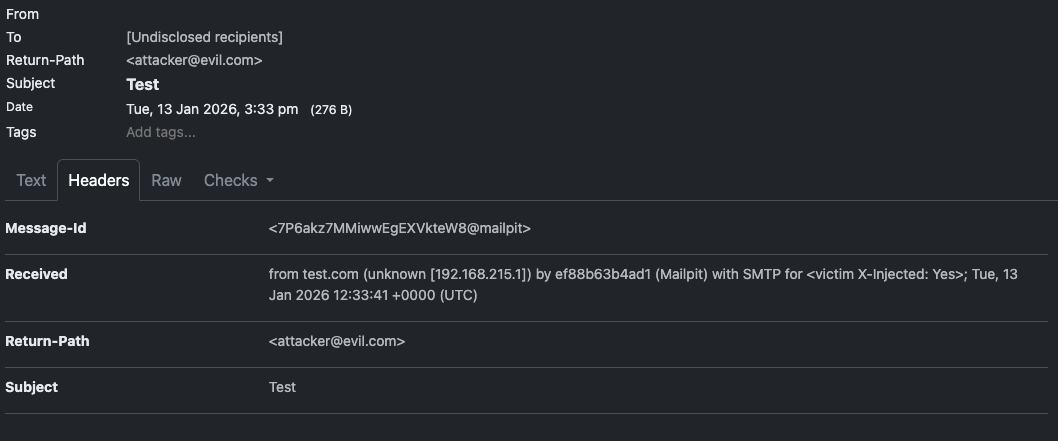The width and height of the screenshot is (1058, 441).
Task: Click the Message-Id header label
Action: coord(46,228)
